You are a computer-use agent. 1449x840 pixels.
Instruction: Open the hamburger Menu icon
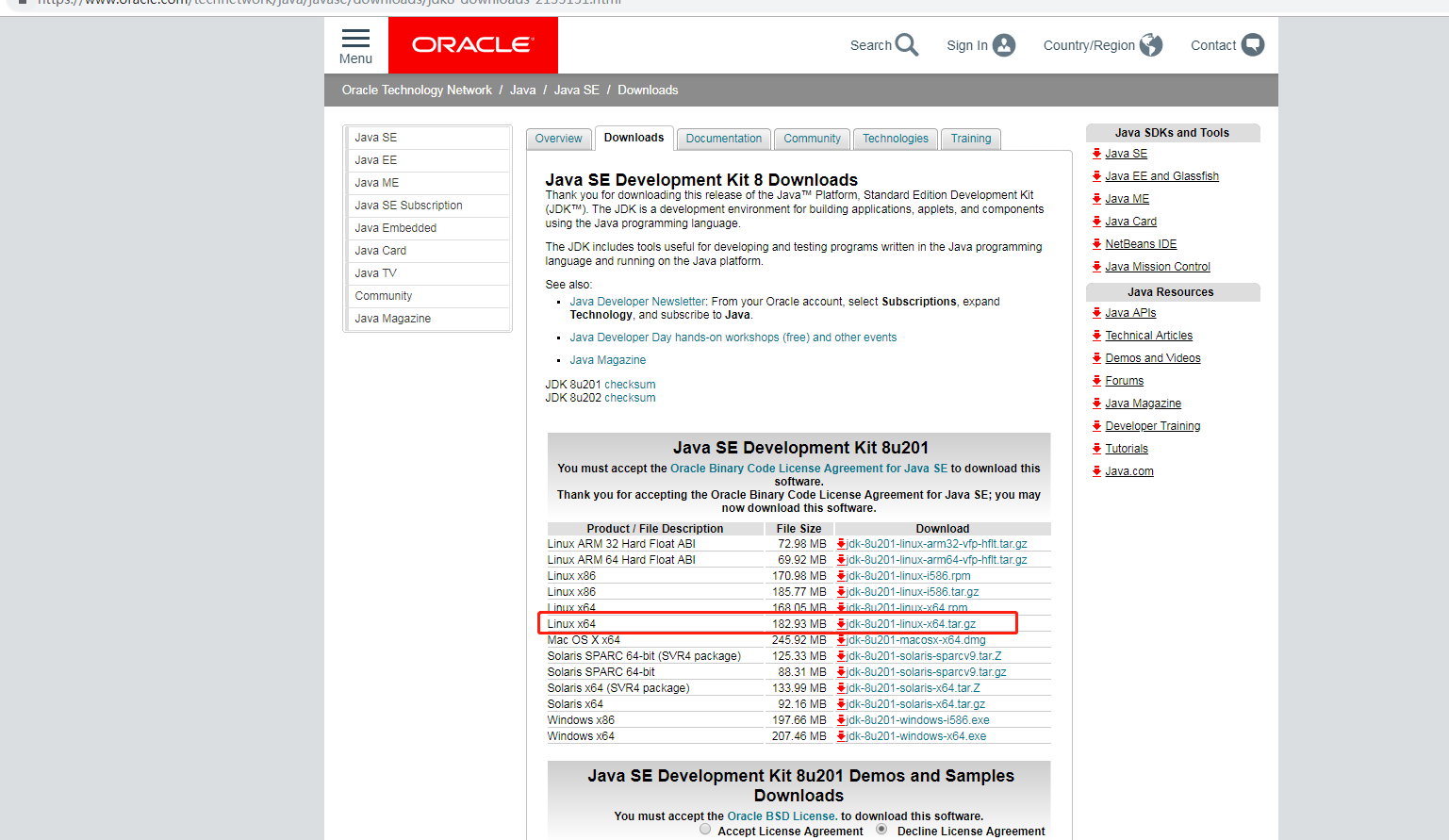pos(355,38)
